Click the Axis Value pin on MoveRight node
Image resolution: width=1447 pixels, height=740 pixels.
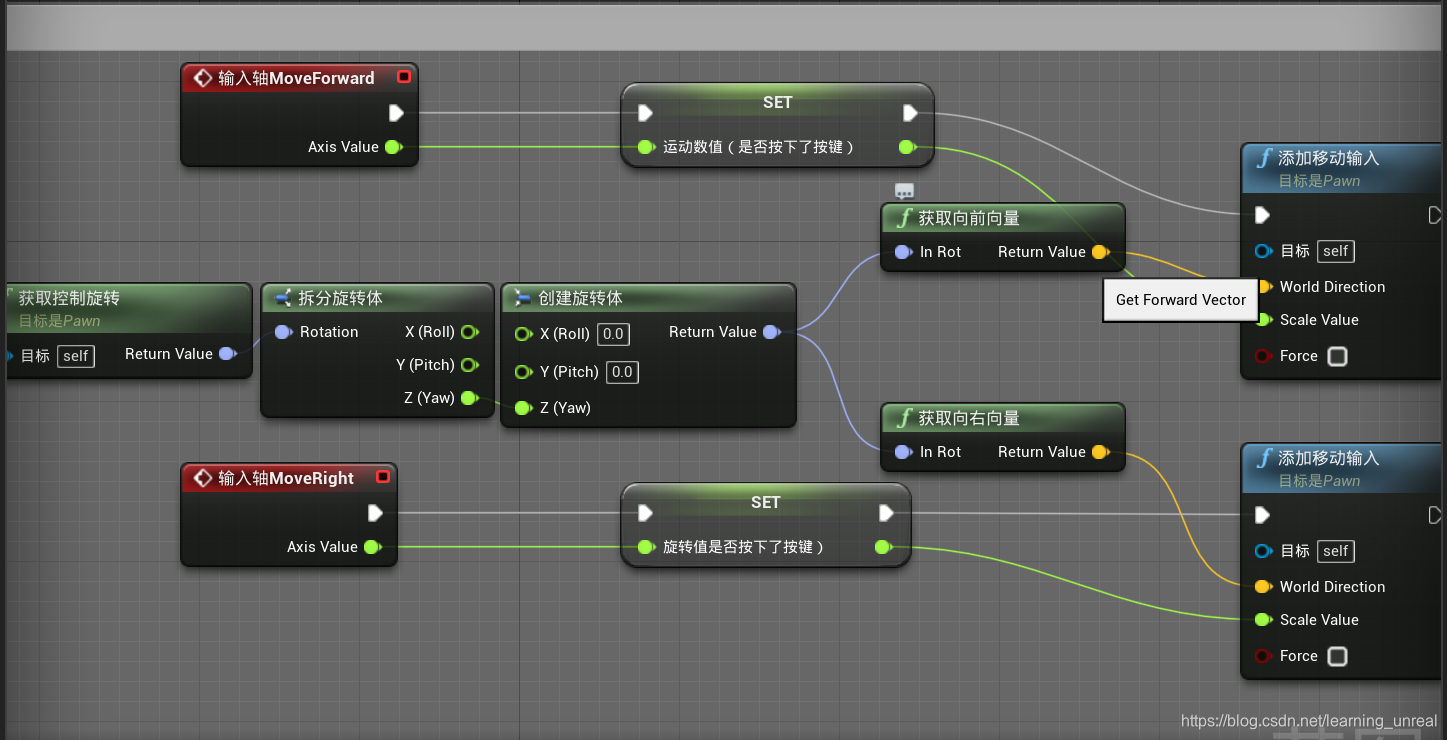tap(372, 547)
